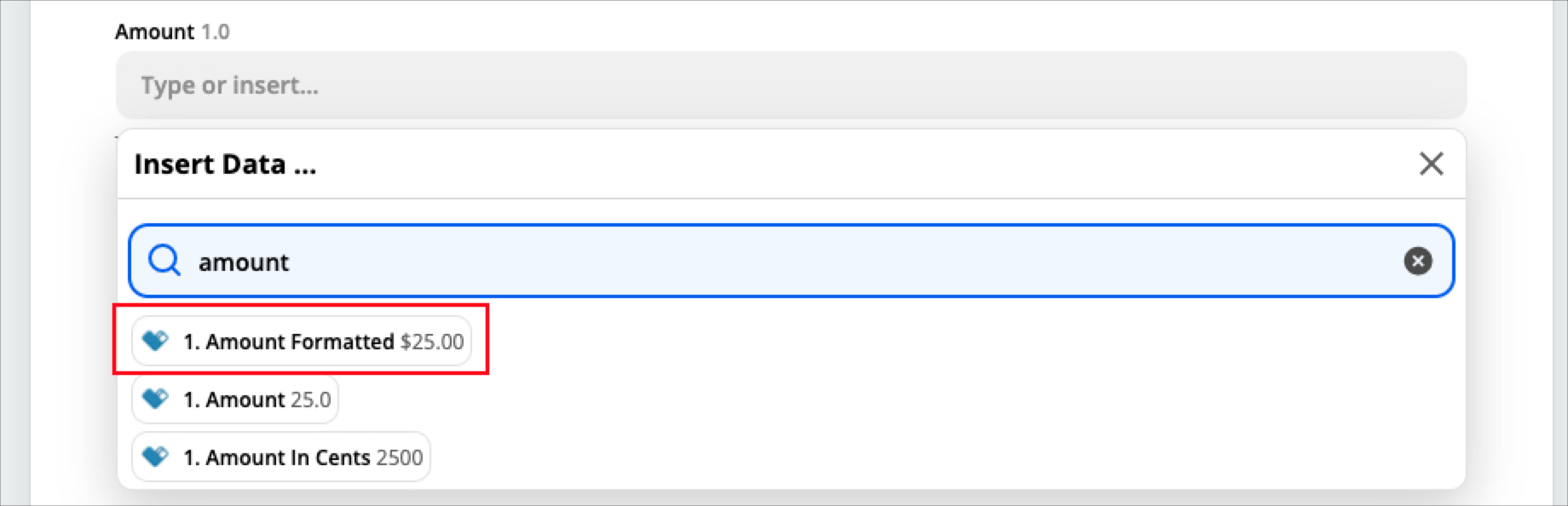Click the heart icon beside Amount Formatted

click(x=155, y=342)
